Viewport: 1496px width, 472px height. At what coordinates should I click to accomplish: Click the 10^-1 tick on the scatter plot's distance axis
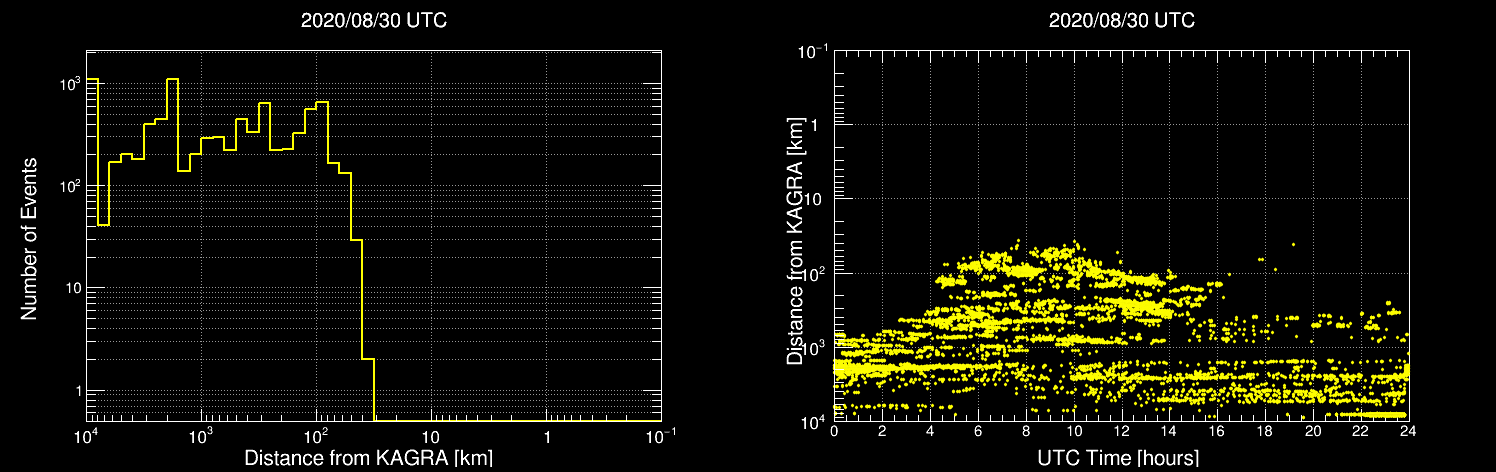(811, 52)
